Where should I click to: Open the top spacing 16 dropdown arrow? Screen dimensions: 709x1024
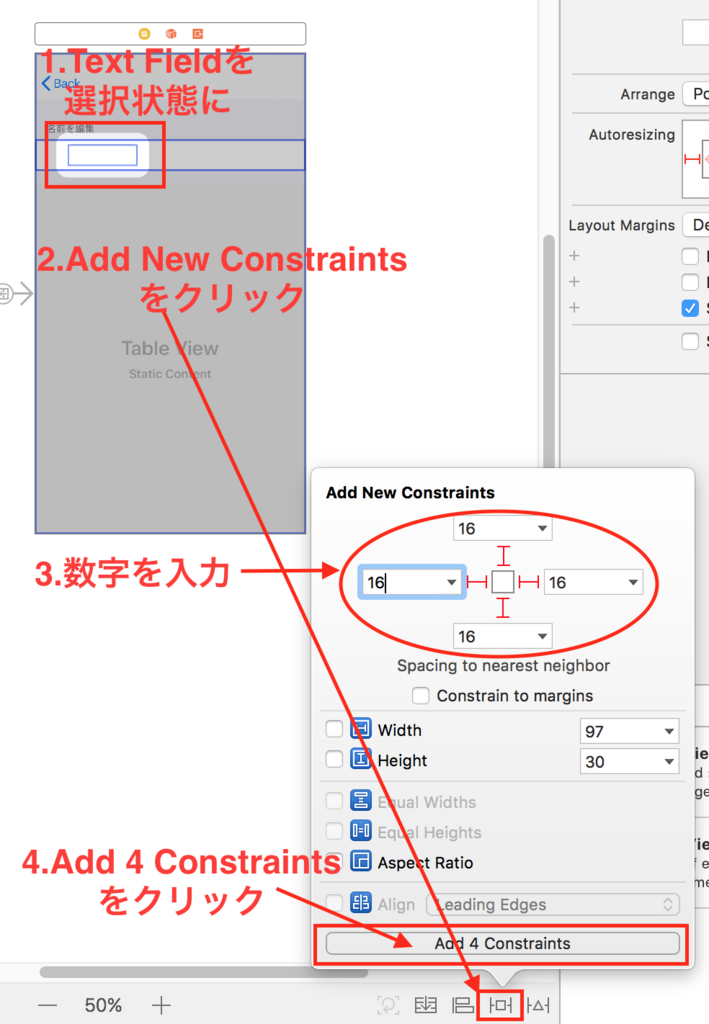coord(542,528)
